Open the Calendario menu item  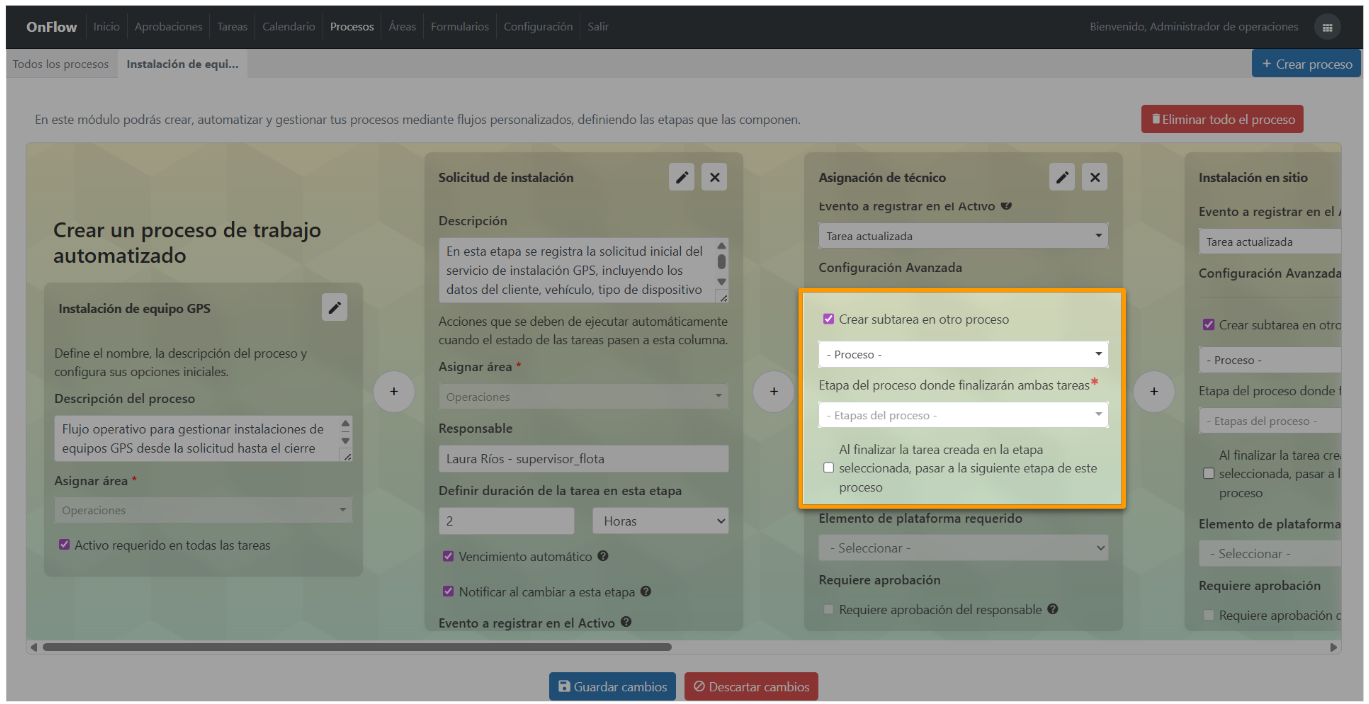pyautogui.click(x=288, y=27)
